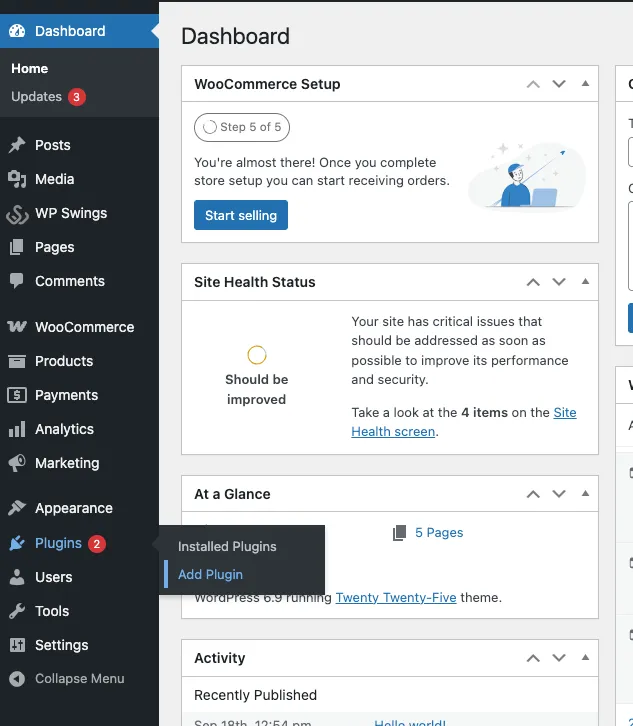Open the Media menu
The height and width of the screenshot is (726, 633).
click(55, 179)
